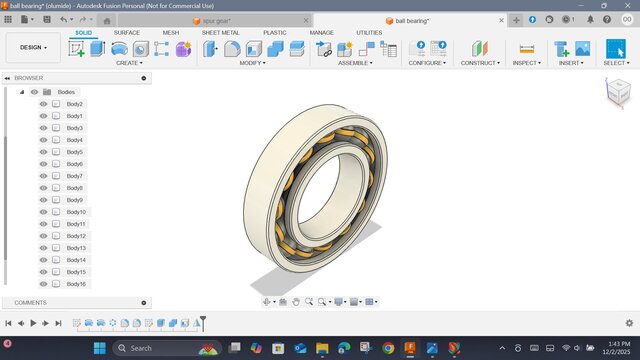Select the Pan hand tool
640x360 pixels.
click(296, 302)
